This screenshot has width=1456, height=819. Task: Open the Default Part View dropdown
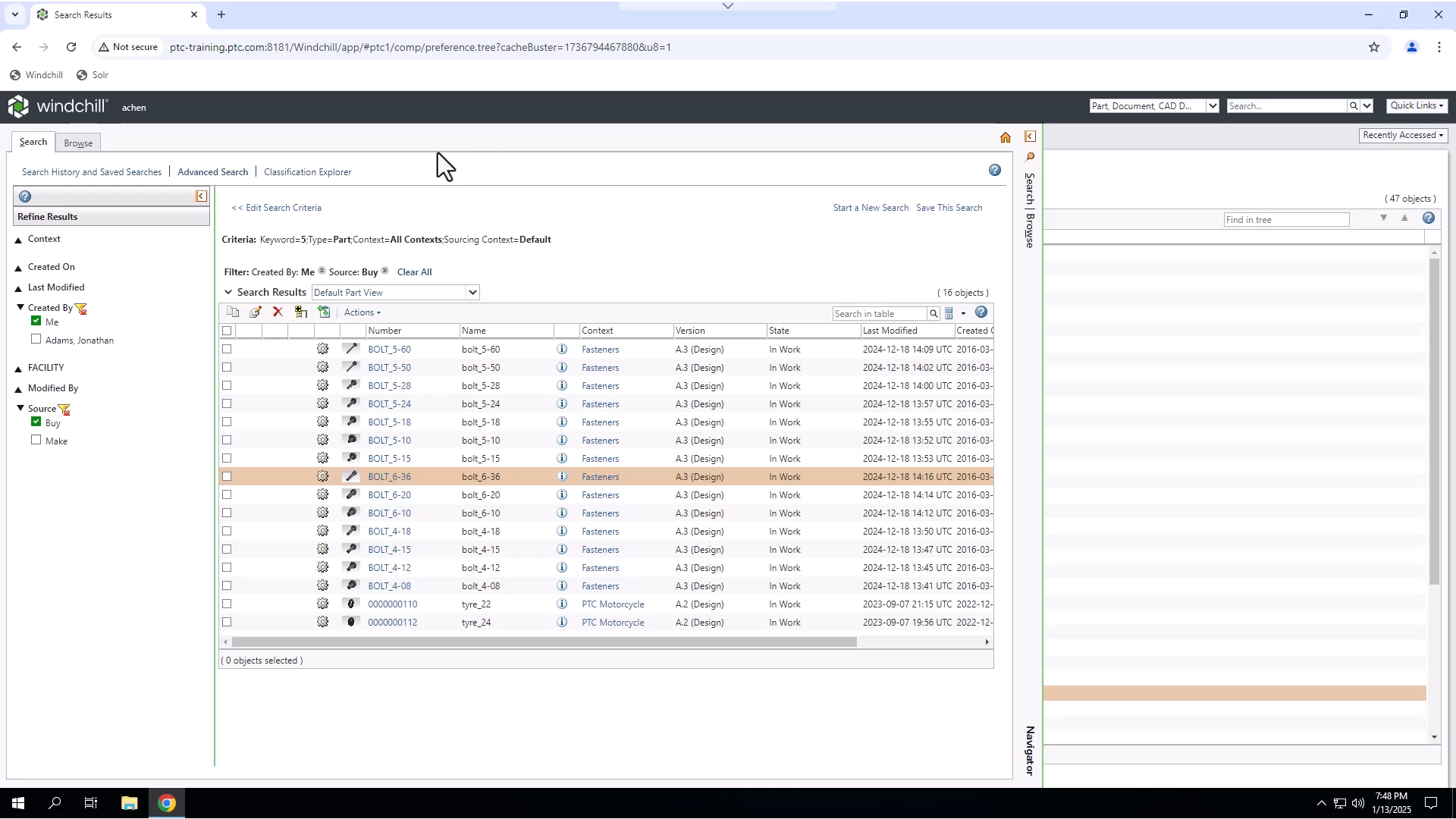[x=472, y=293]
